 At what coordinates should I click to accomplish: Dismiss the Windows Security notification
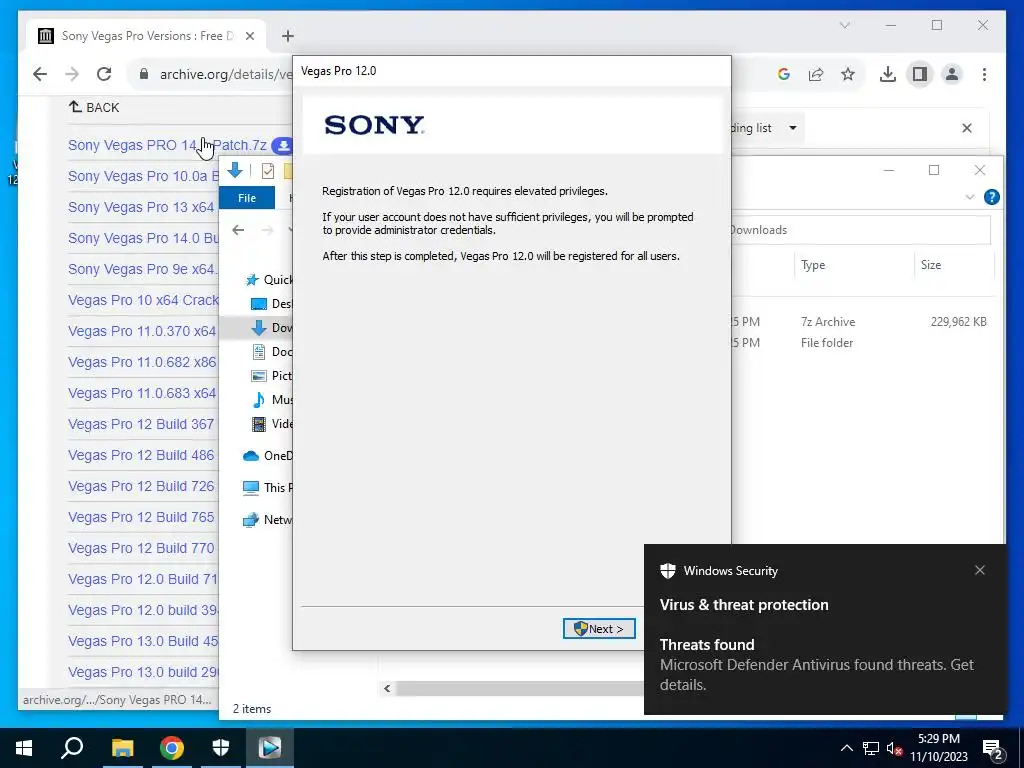click(980, 570)
